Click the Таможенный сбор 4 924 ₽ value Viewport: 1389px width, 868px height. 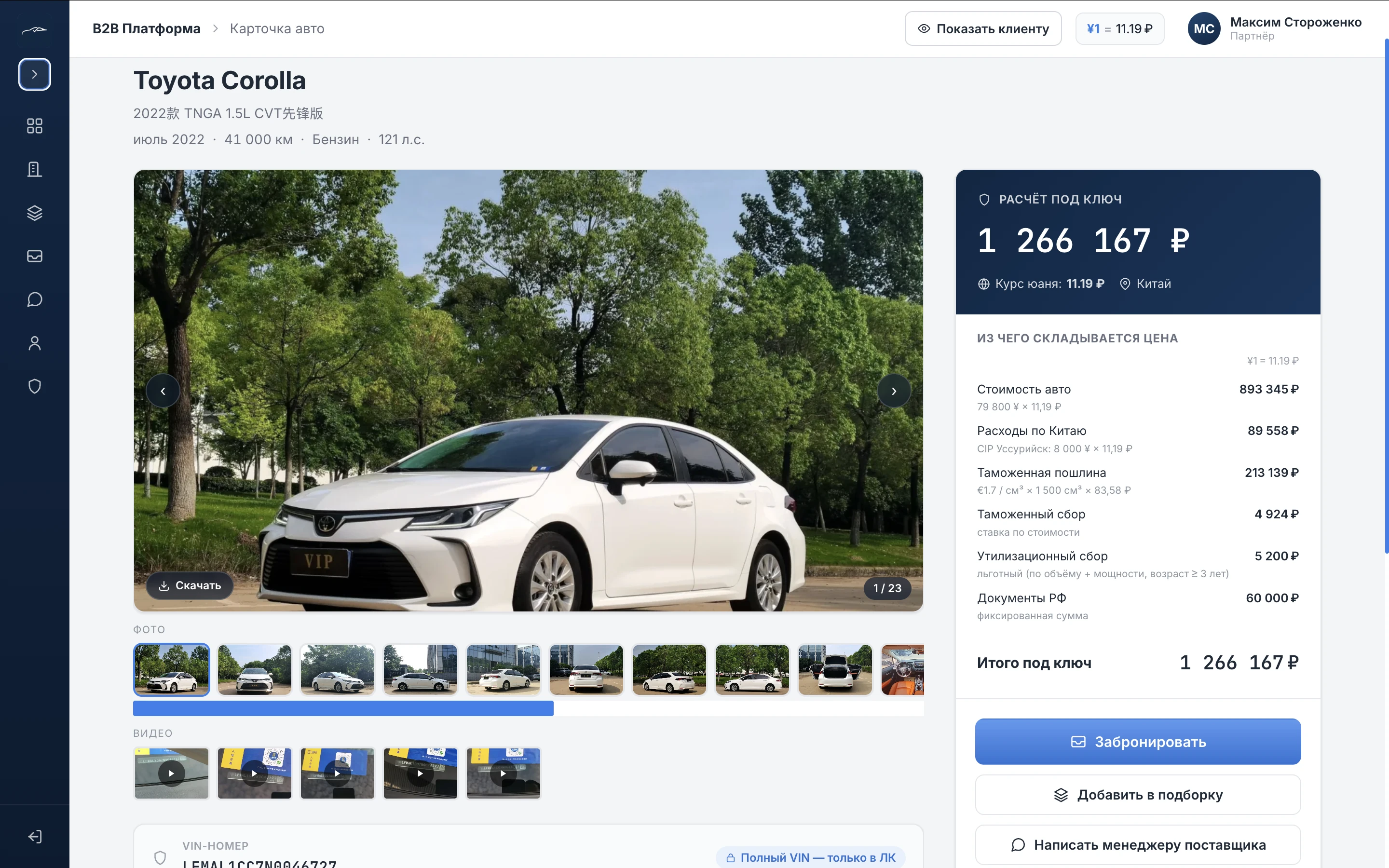(1277, 515)
